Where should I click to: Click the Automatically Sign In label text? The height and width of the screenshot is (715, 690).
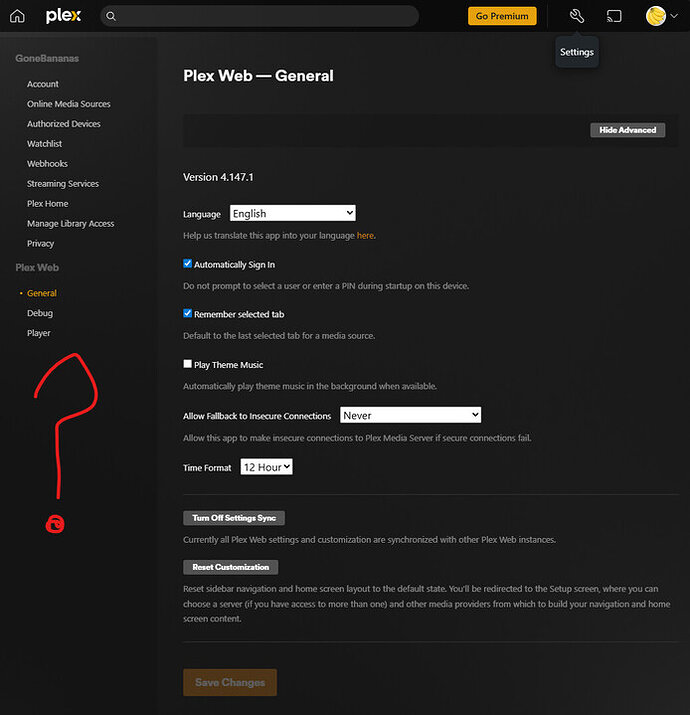(234, 264)
